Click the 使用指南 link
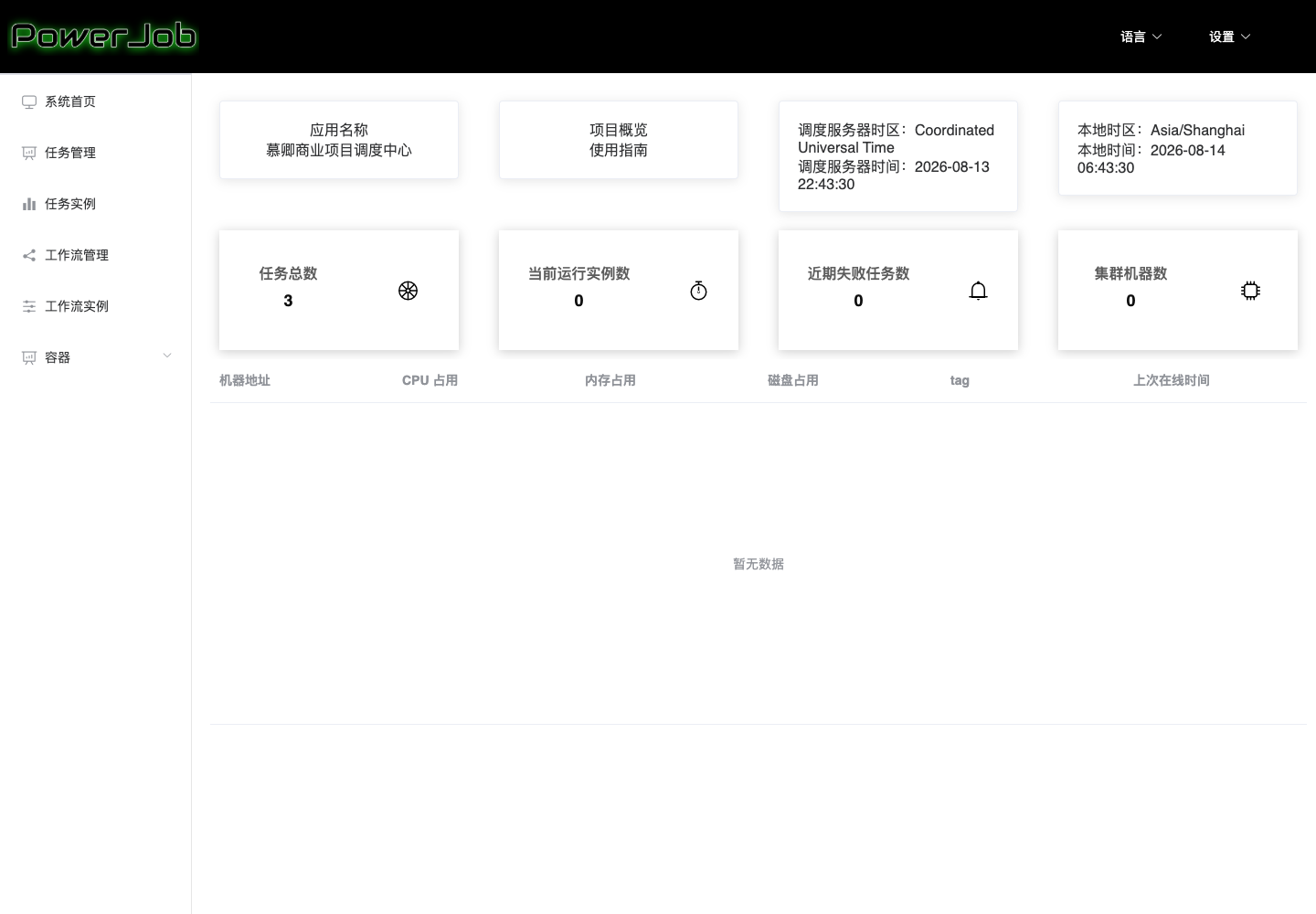This screenshot has height=914, width=1316. click(619, 150)
